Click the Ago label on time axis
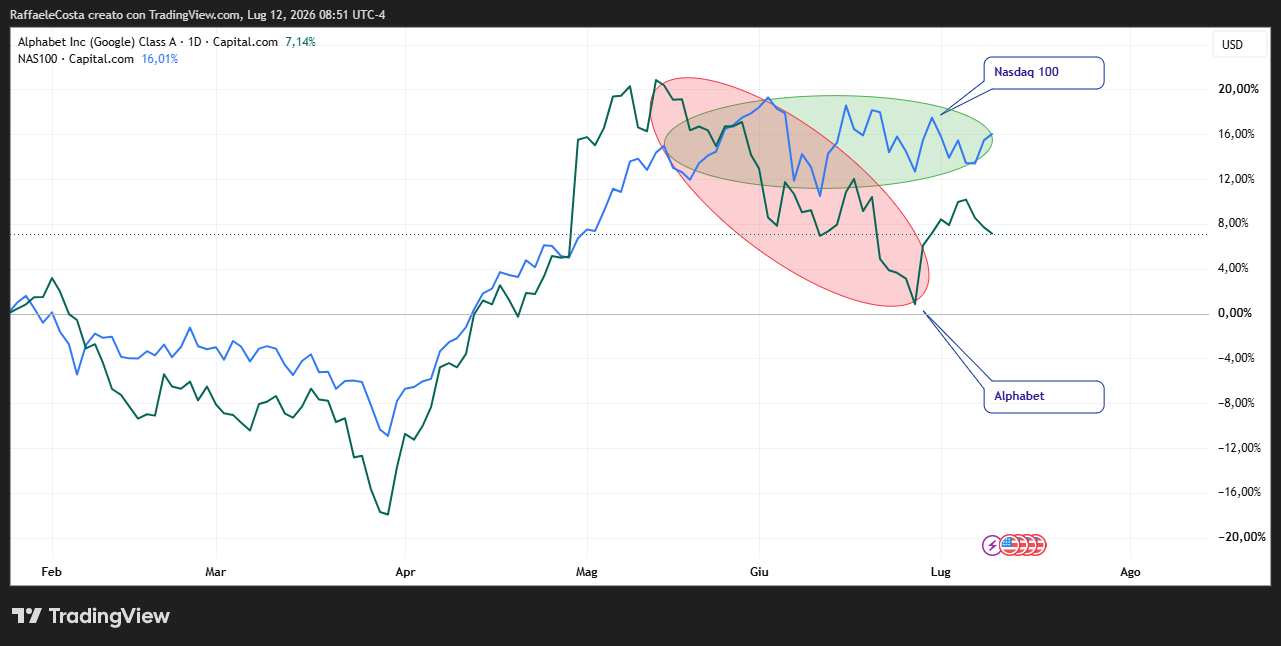Image resolution: width=1281 pixels, height=646 pixels. (x=1130, y=573)
